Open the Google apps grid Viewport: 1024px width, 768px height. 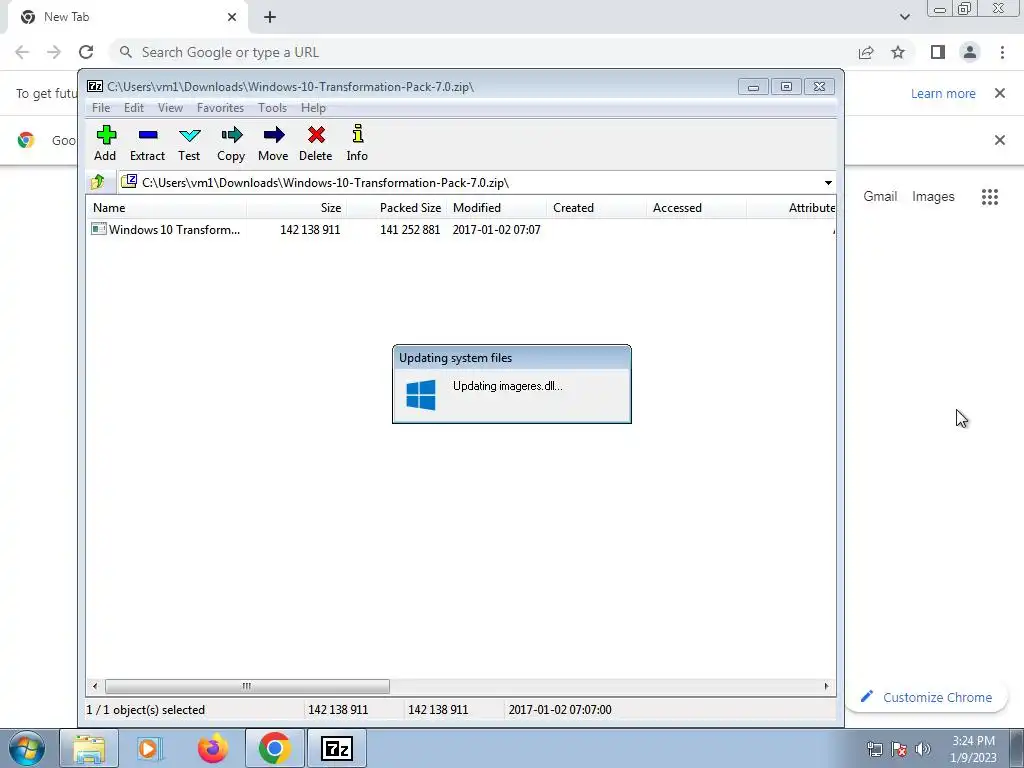[990, 197]
